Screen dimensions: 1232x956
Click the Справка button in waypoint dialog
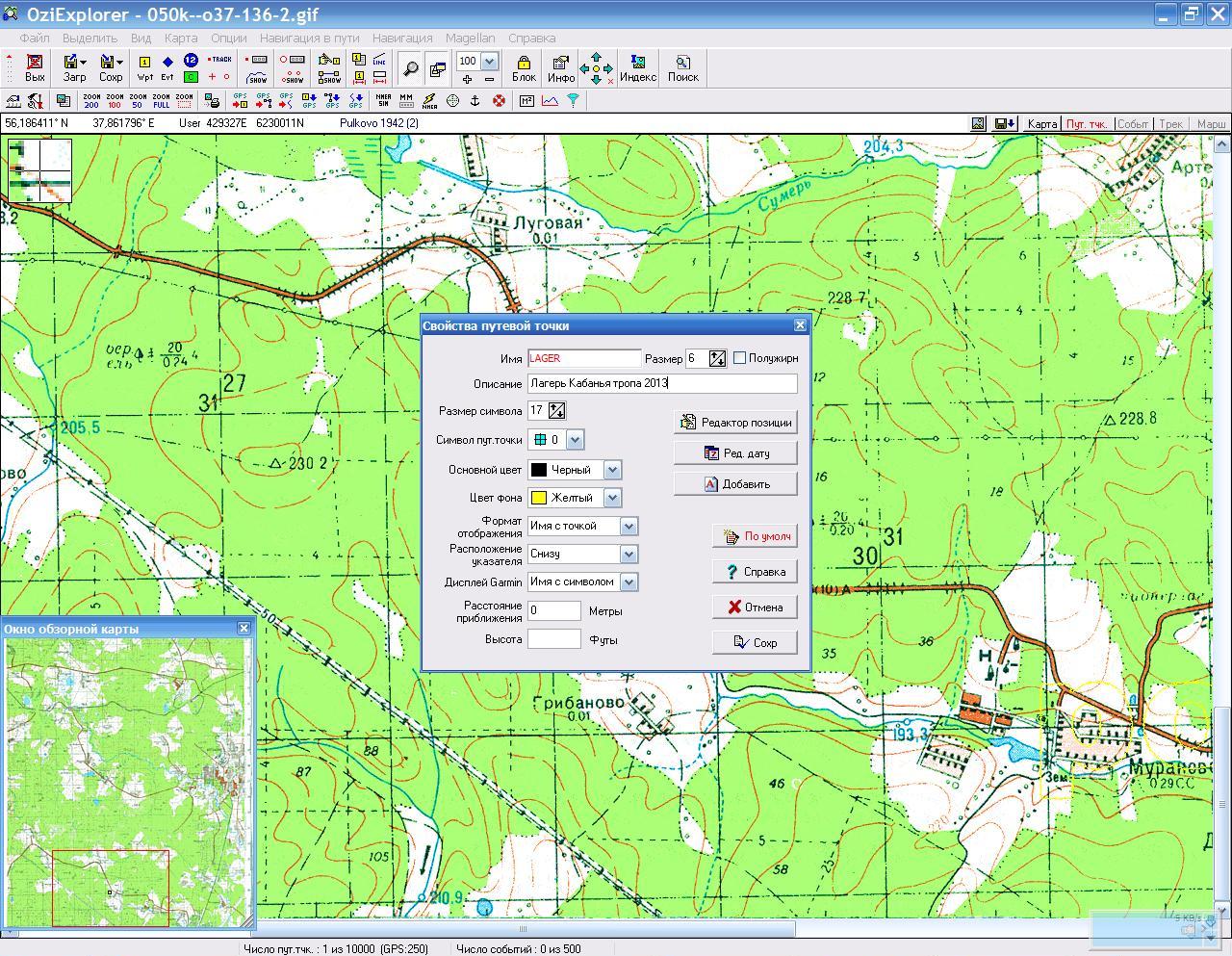click(756, 572)
